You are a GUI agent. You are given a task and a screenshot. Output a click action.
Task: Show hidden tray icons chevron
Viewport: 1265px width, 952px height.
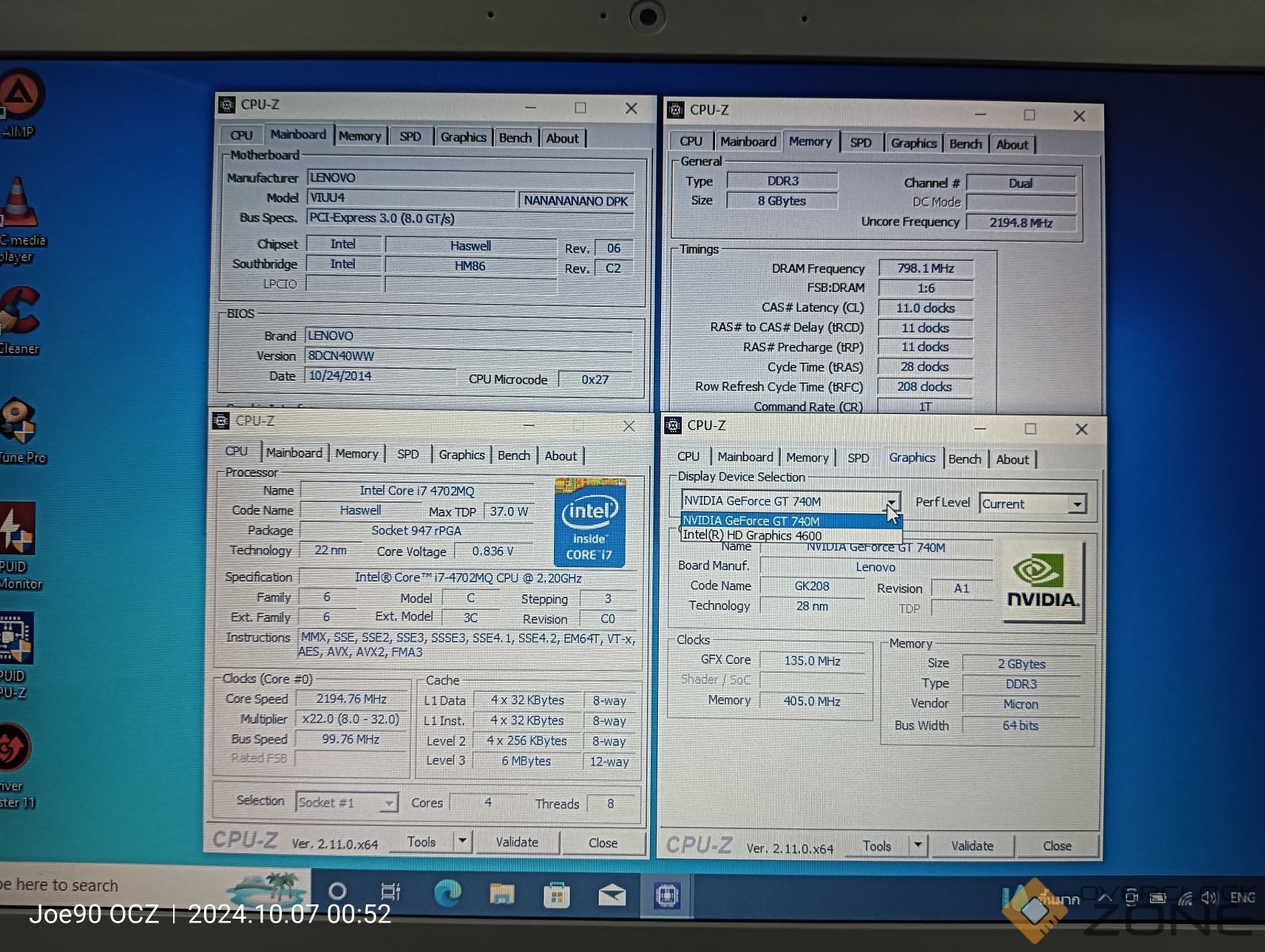tap(1105, 898)
